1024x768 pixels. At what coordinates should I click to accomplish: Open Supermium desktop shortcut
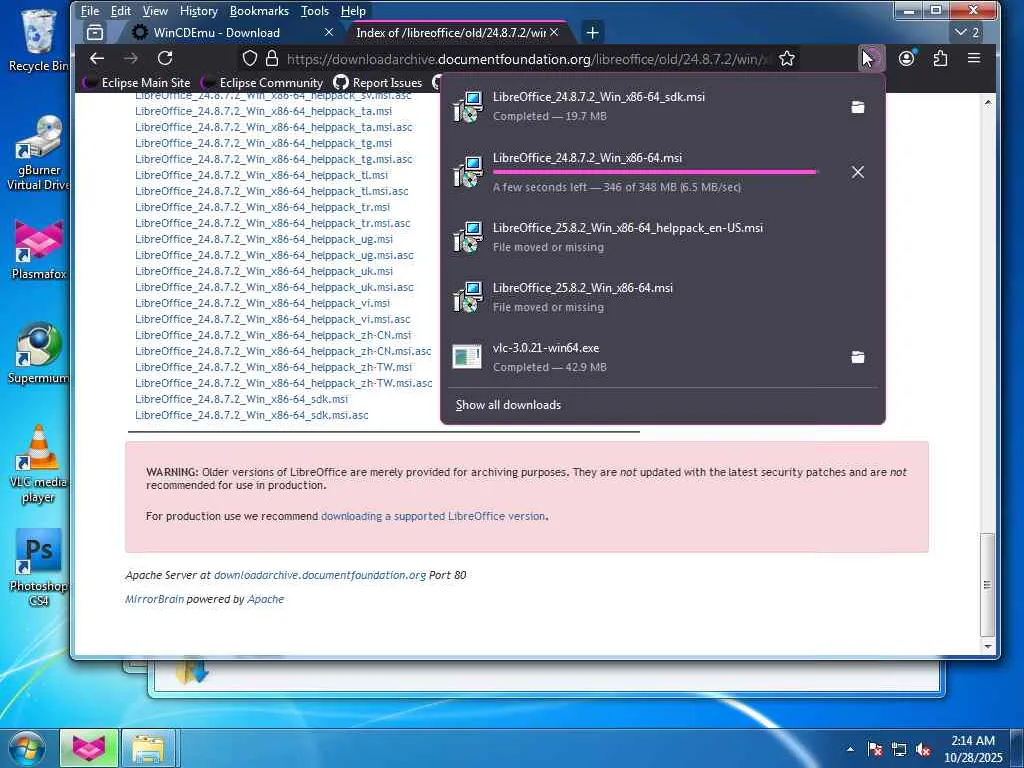(x=38, y=353)
